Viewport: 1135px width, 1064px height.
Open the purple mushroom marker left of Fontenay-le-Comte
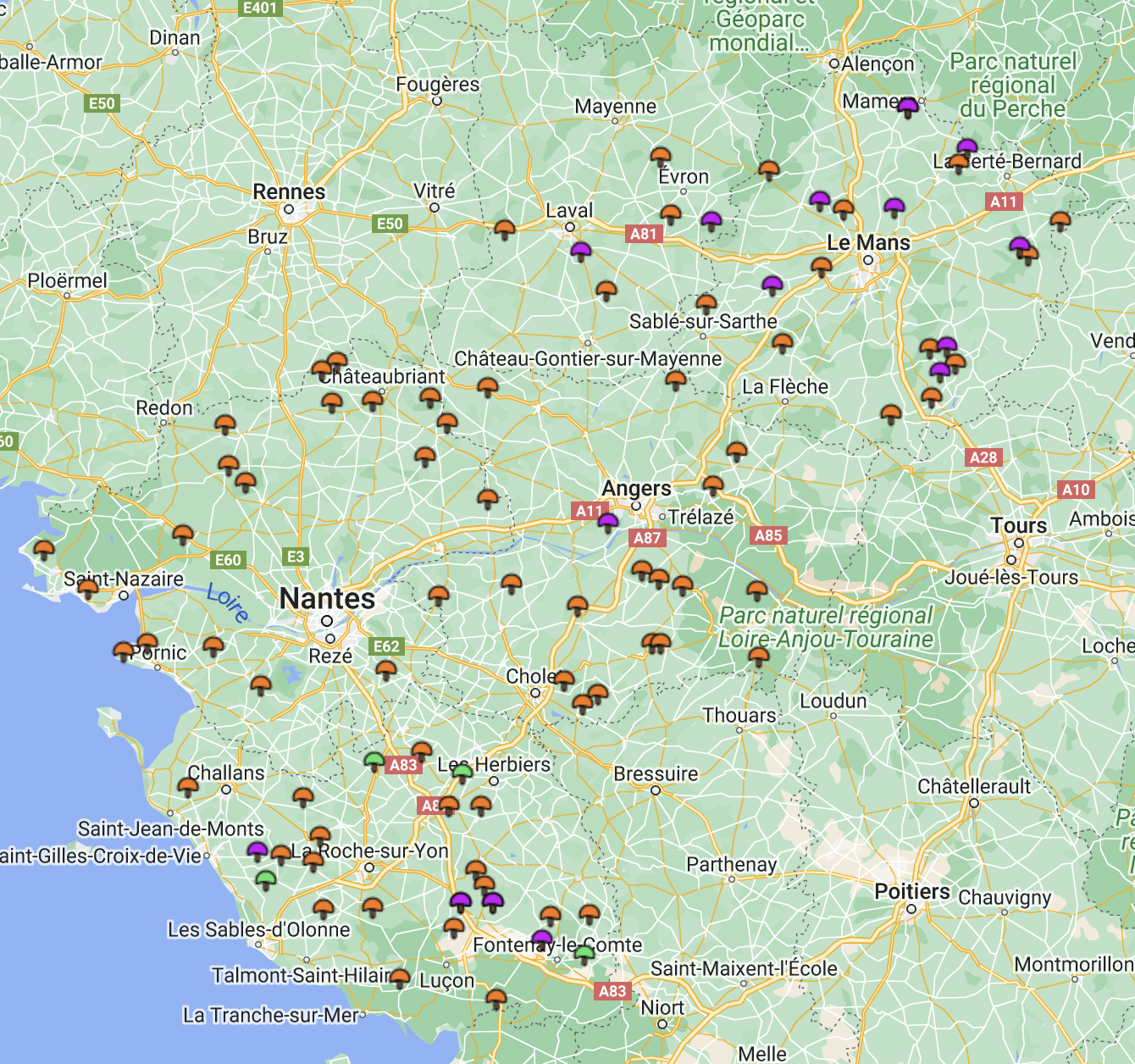(x=542, y=938)
